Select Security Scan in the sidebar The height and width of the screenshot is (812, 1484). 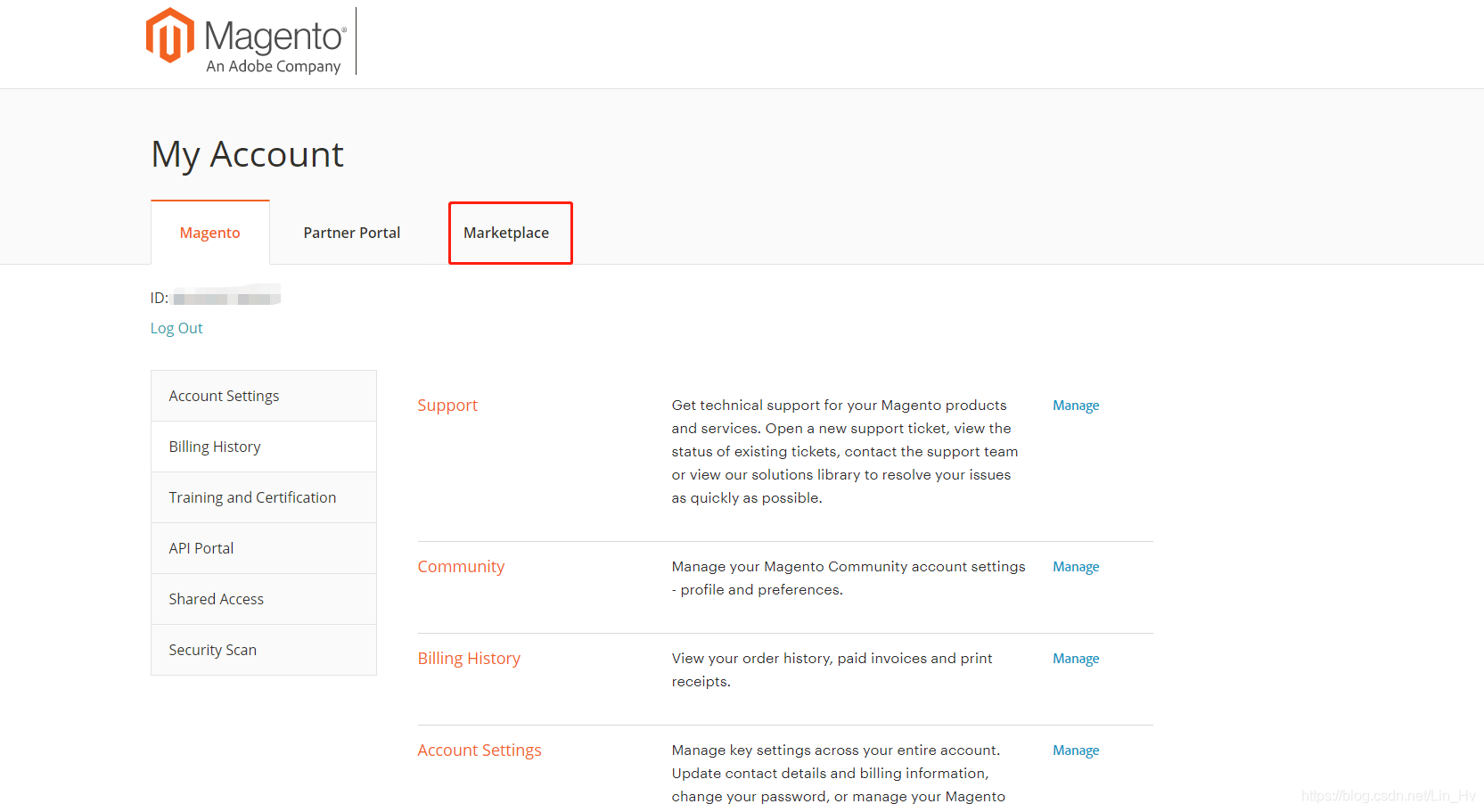[264, 650]
